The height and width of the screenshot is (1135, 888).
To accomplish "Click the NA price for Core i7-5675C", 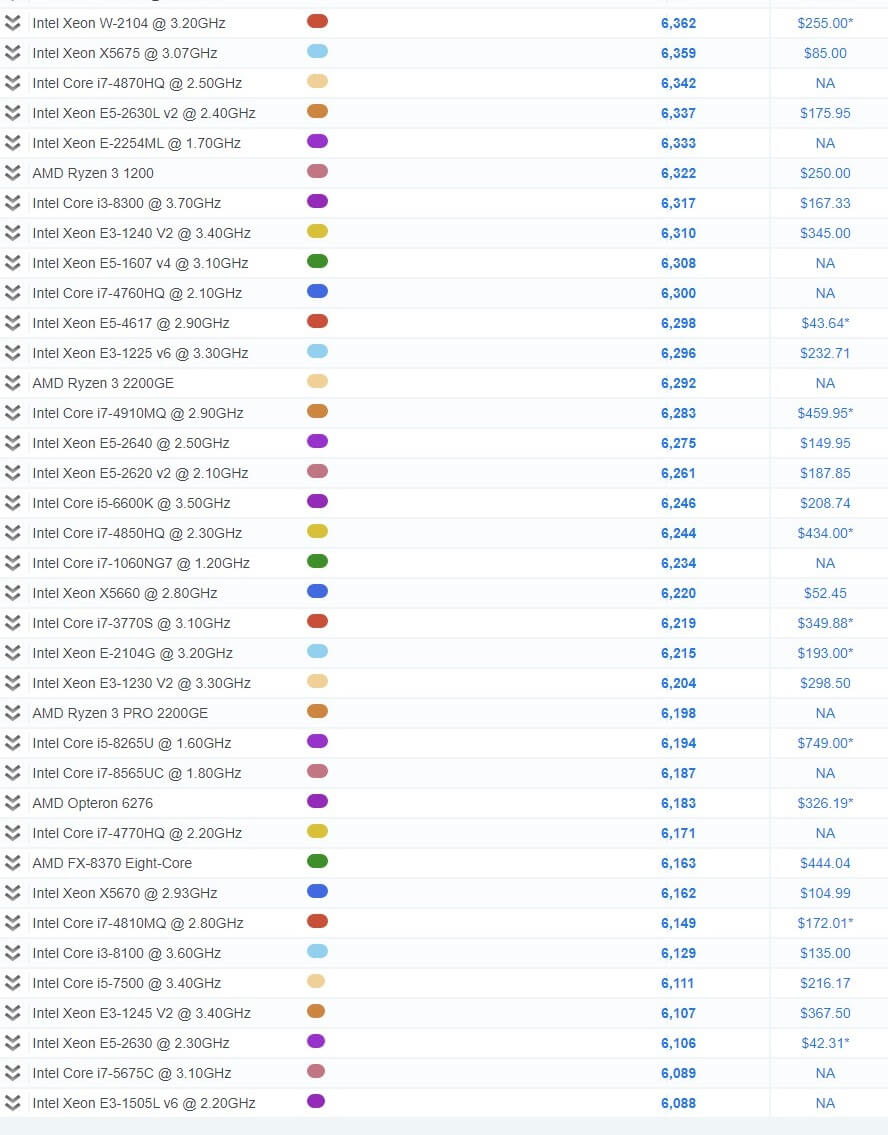I will click(x=825, y=1073).
